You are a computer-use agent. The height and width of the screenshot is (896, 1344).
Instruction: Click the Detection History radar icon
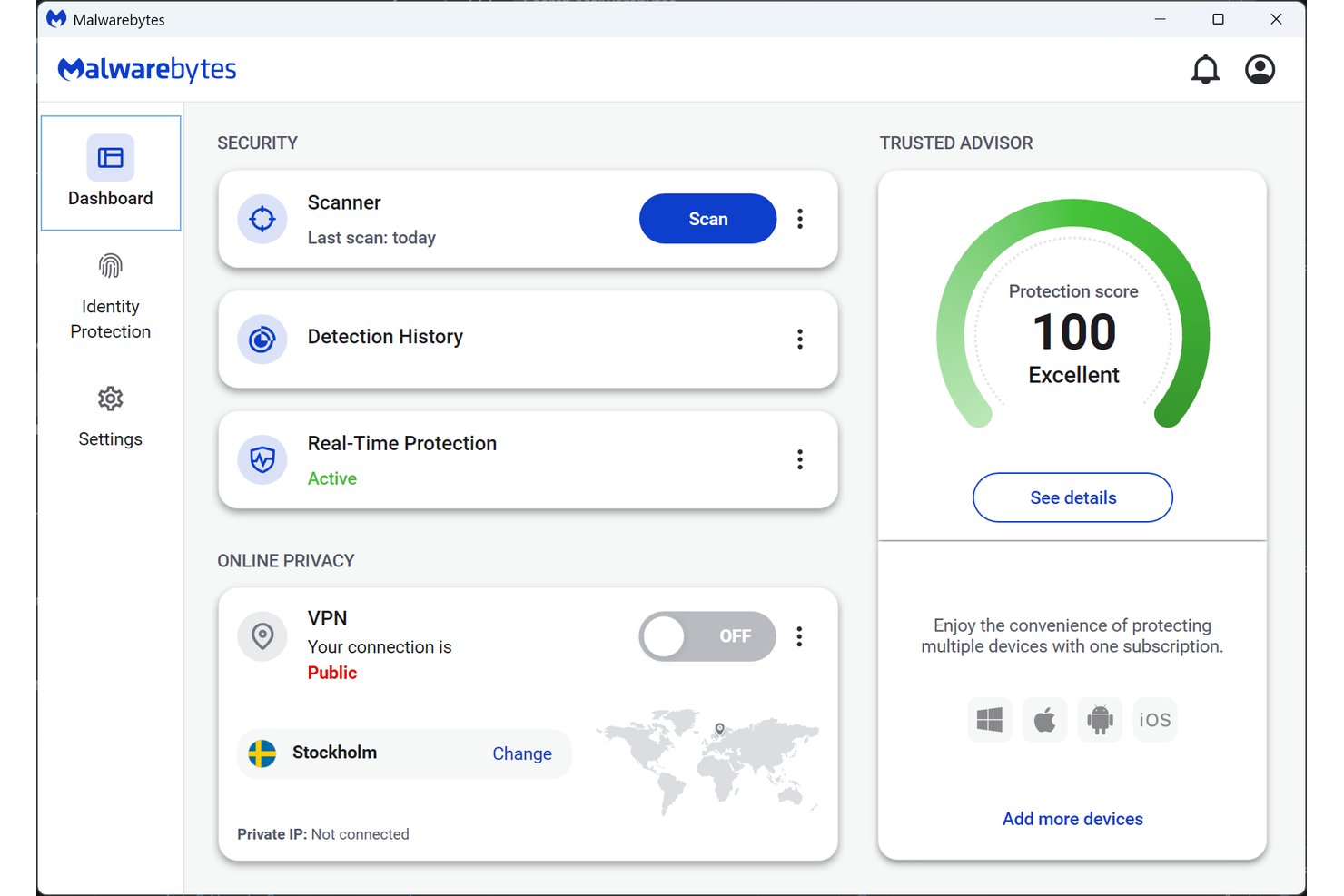point(262,340)
